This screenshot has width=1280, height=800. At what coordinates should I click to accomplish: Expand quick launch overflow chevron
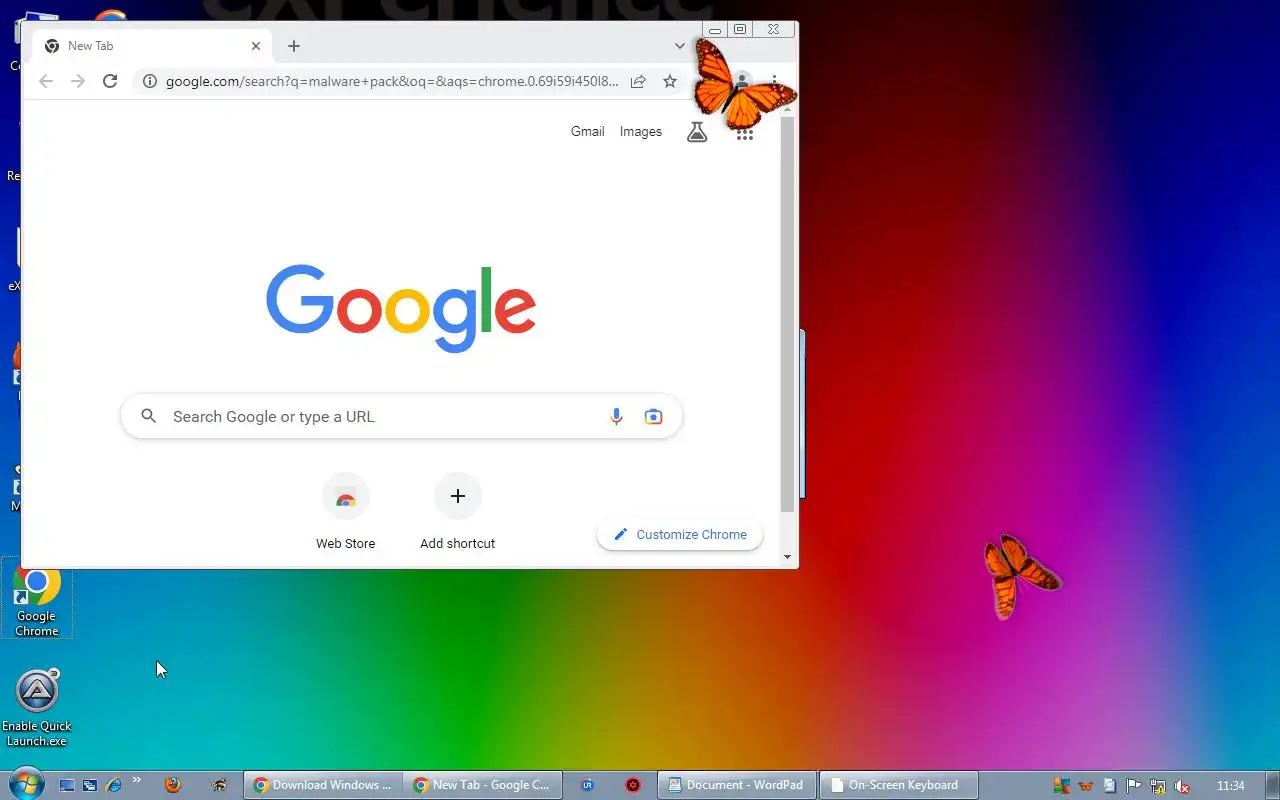[x=137, y=780]
